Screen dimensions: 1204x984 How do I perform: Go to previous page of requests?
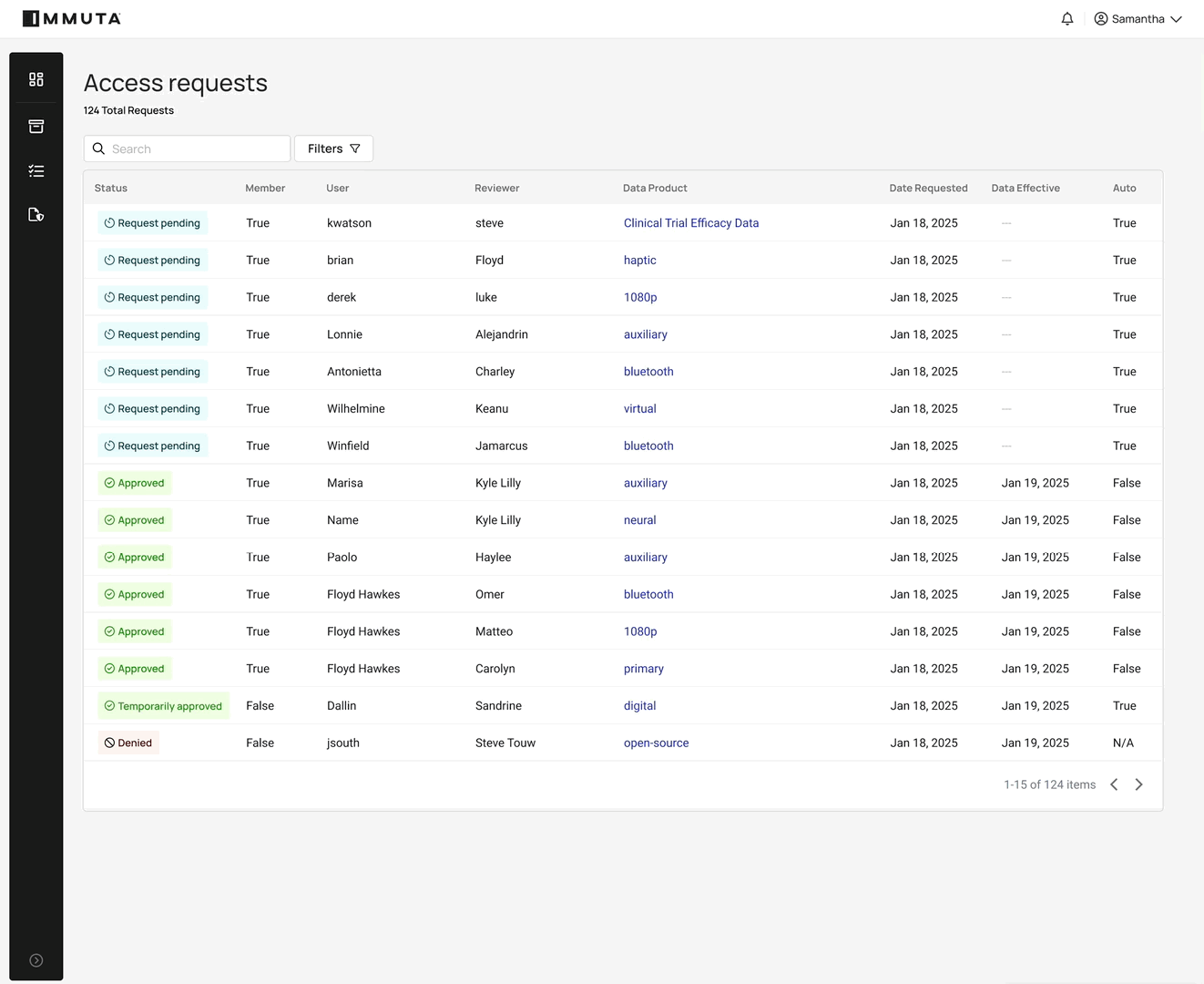click(x=1114, y=784)
